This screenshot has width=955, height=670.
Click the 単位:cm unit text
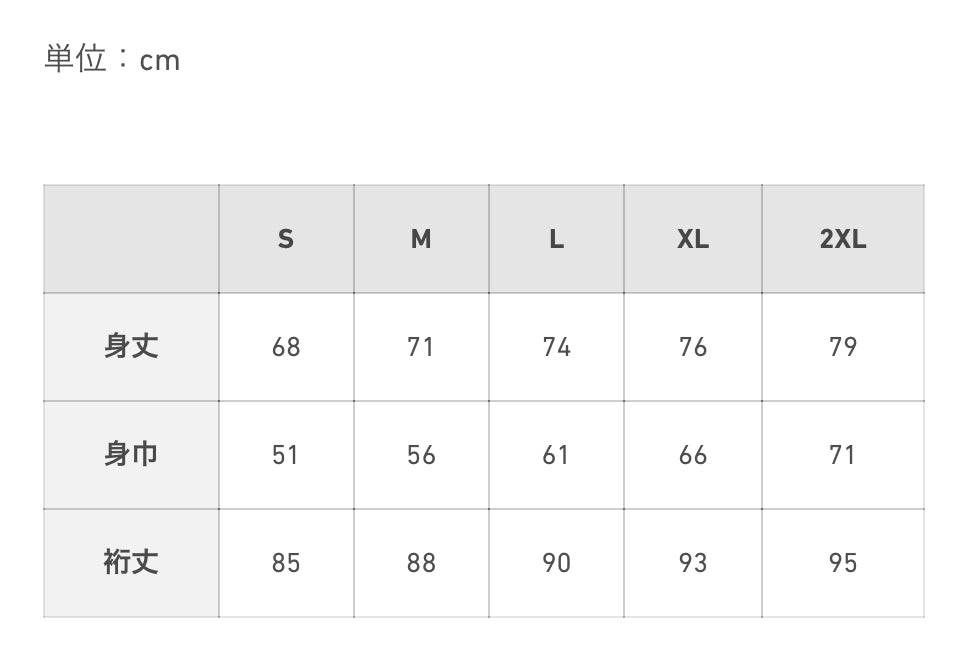pos(112,59)
